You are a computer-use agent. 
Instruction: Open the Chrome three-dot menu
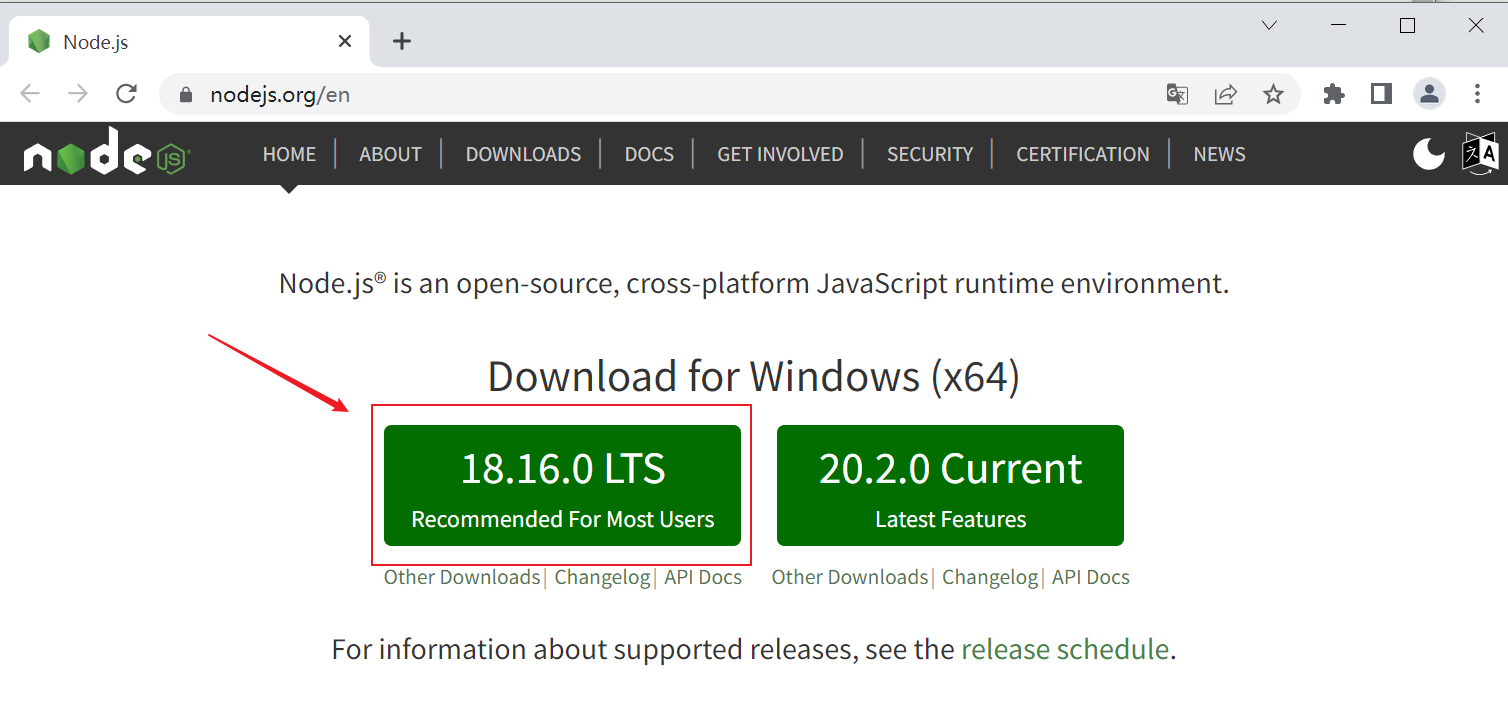(x=1477, y=94)
